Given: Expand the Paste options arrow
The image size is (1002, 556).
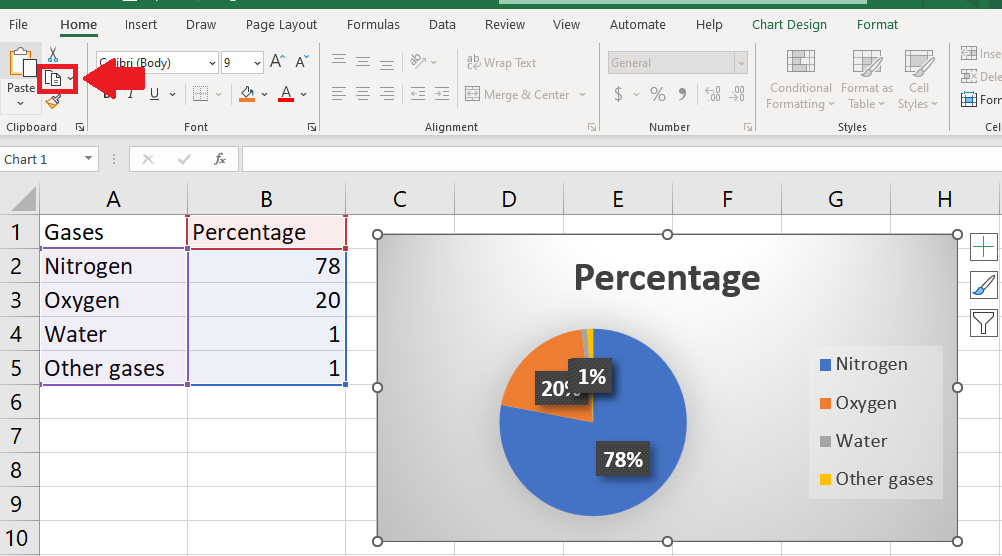Looking at the screenshot, I should 20,103.
